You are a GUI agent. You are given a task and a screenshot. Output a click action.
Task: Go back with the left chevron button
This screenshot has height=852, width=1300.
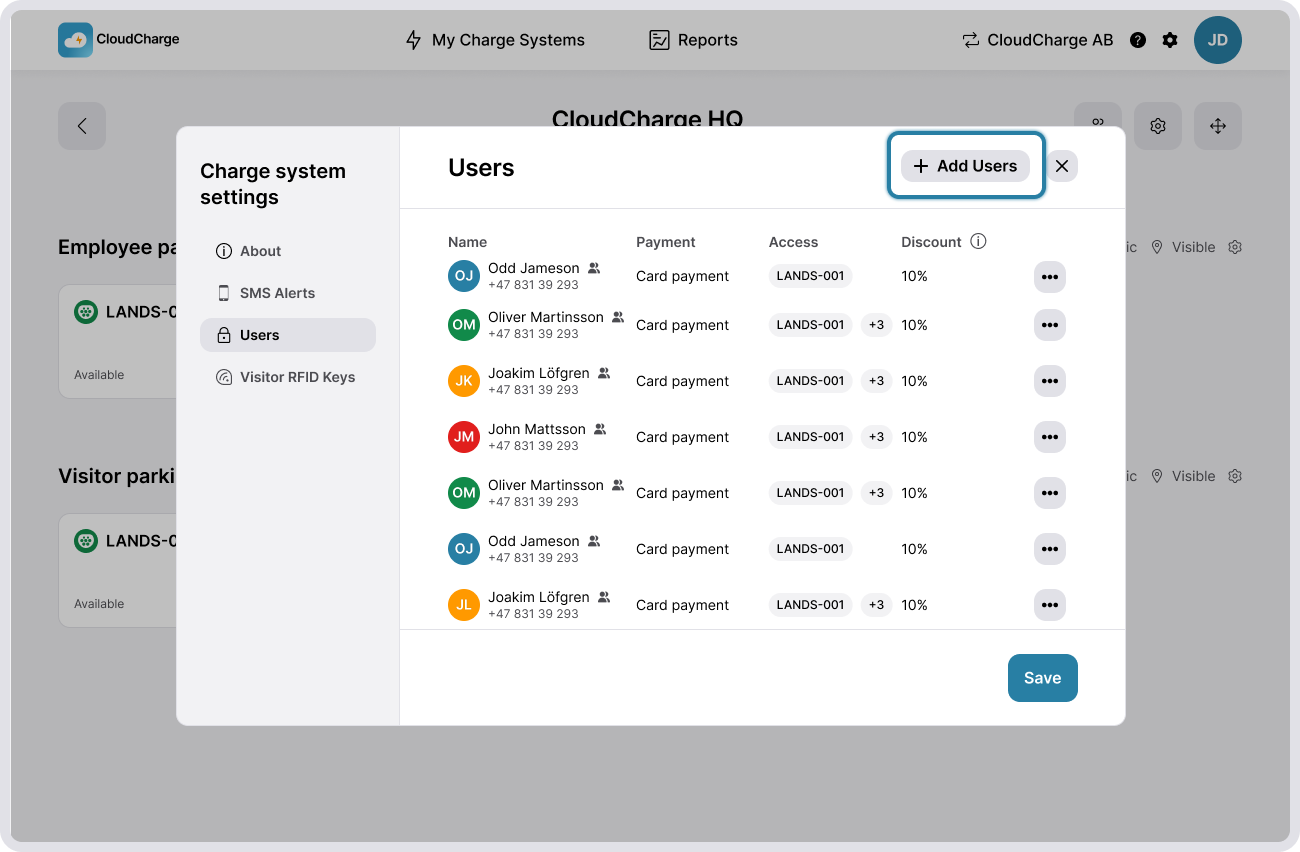click(82, 126)
